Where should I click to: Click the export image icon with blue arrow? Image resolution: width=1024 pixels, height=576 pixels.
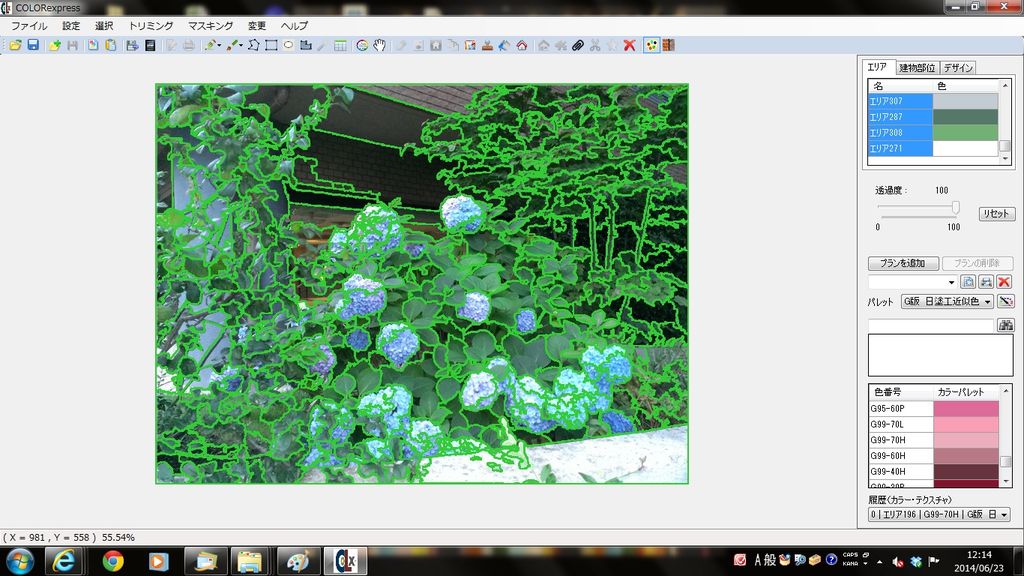[x=132, y=45]
